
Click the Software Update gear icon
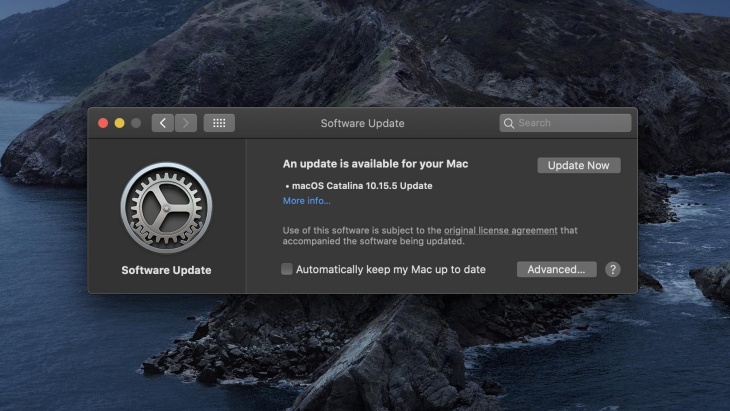166,208
